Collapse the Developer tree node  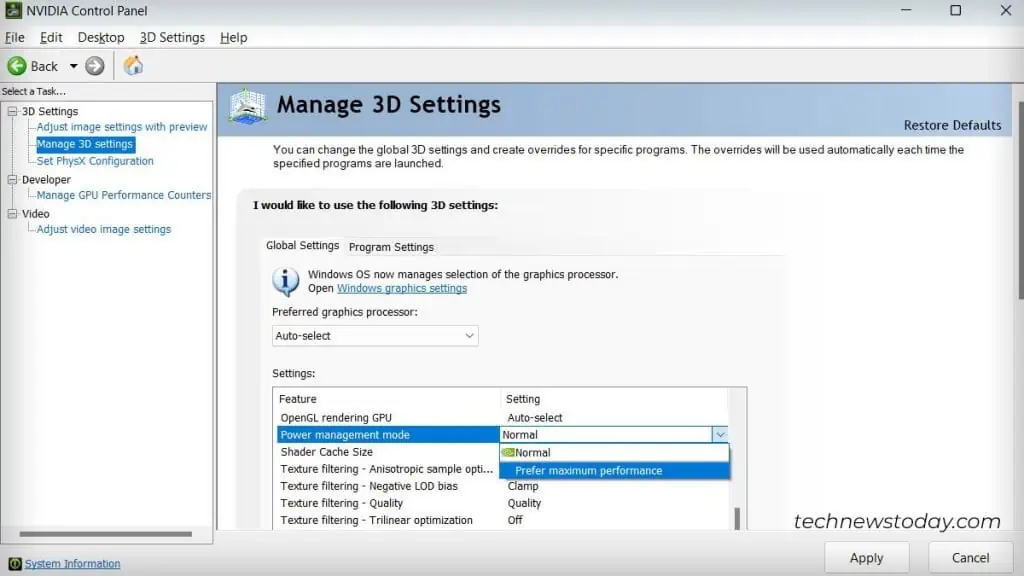tap(12, 179)
